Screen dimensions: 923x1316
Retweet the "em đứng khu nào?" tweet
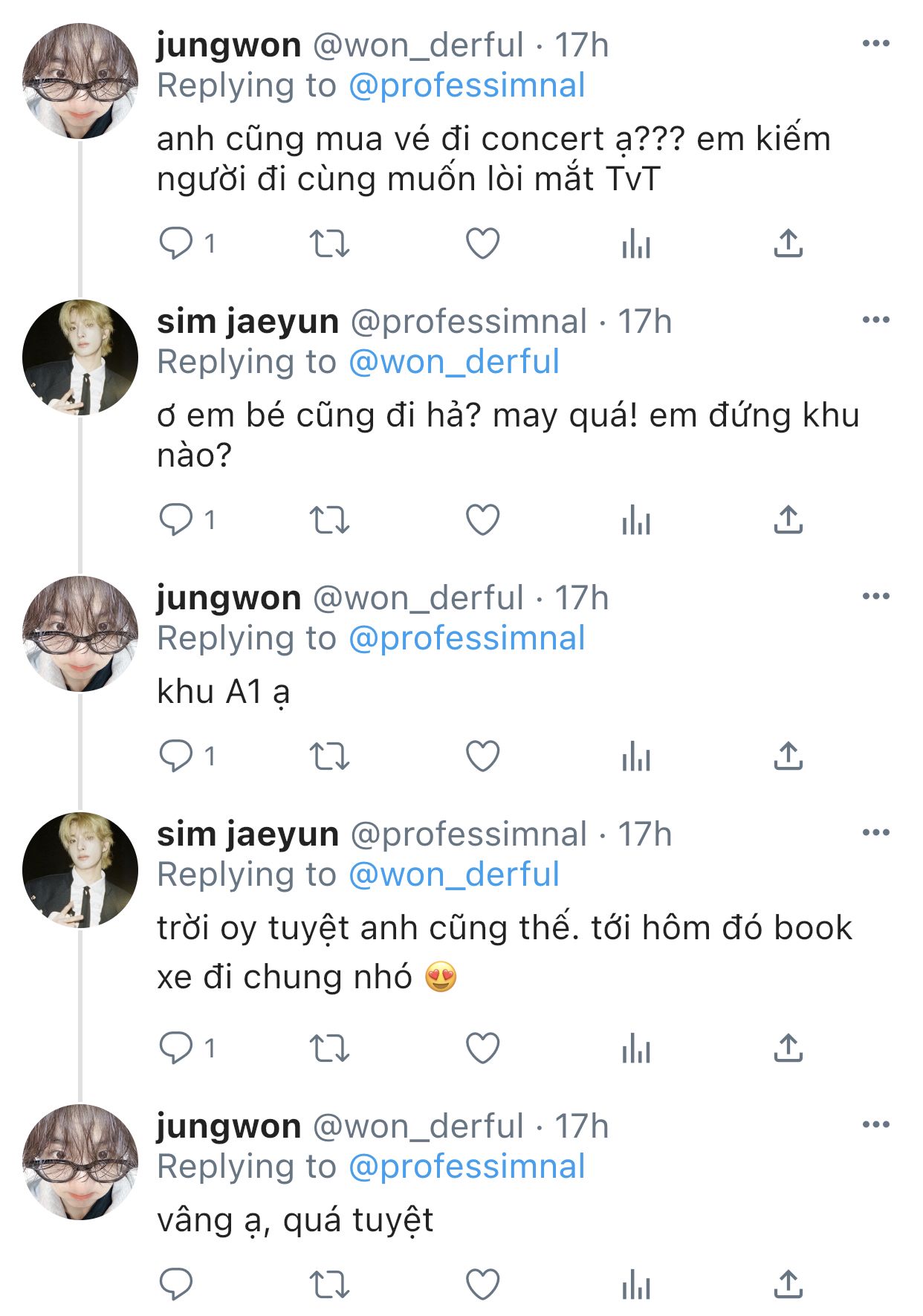(329, 519)
